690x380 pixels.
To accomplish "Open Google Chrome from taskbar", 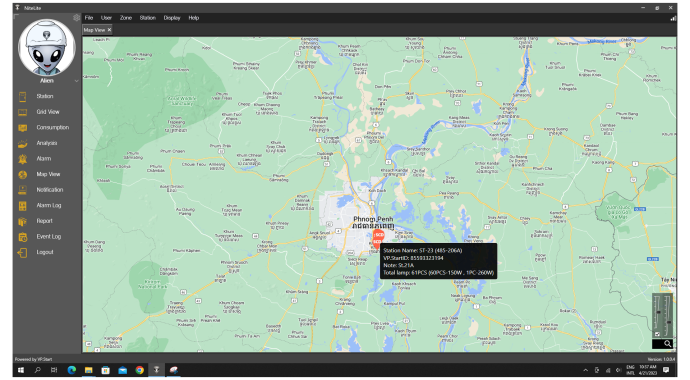I will click(139, 370).
